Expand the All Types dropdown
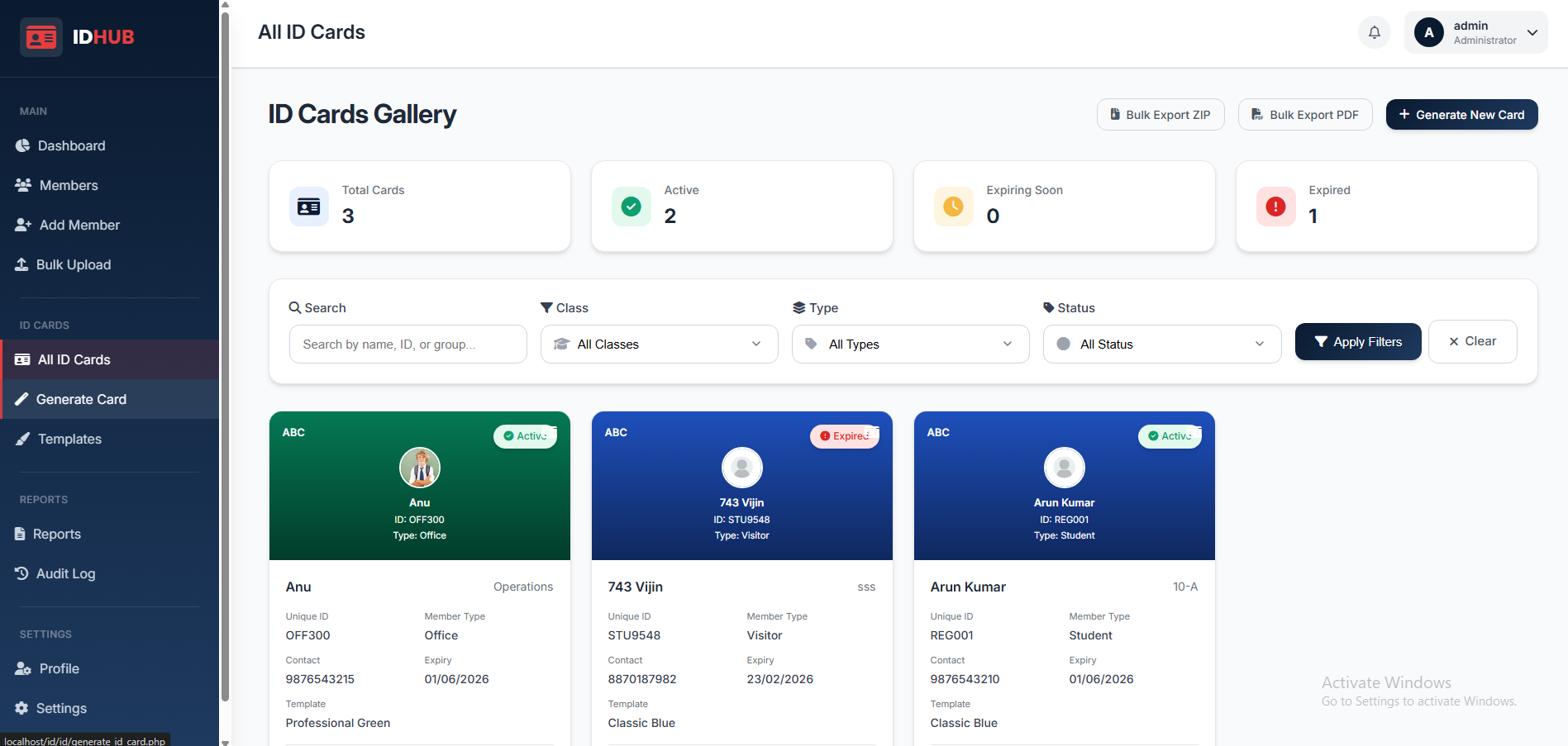Image resolution: width=1568 pixels, height=746 pixels. click(x=910, y=344)
